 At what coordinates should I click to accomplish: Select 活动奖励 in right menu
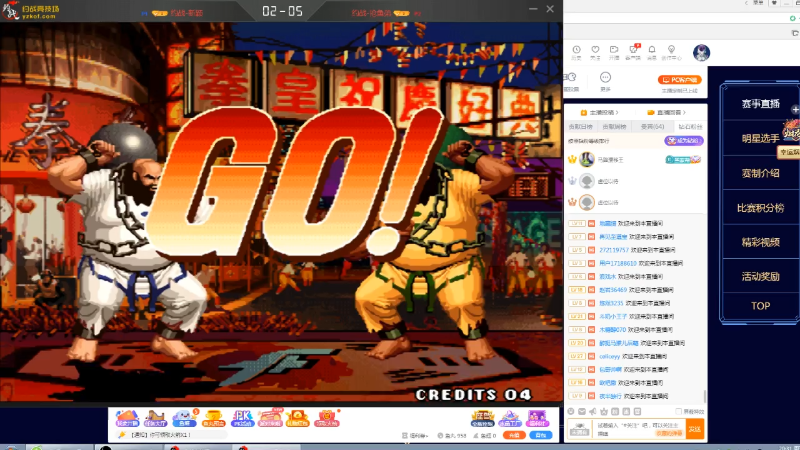[x=760, y=276]
